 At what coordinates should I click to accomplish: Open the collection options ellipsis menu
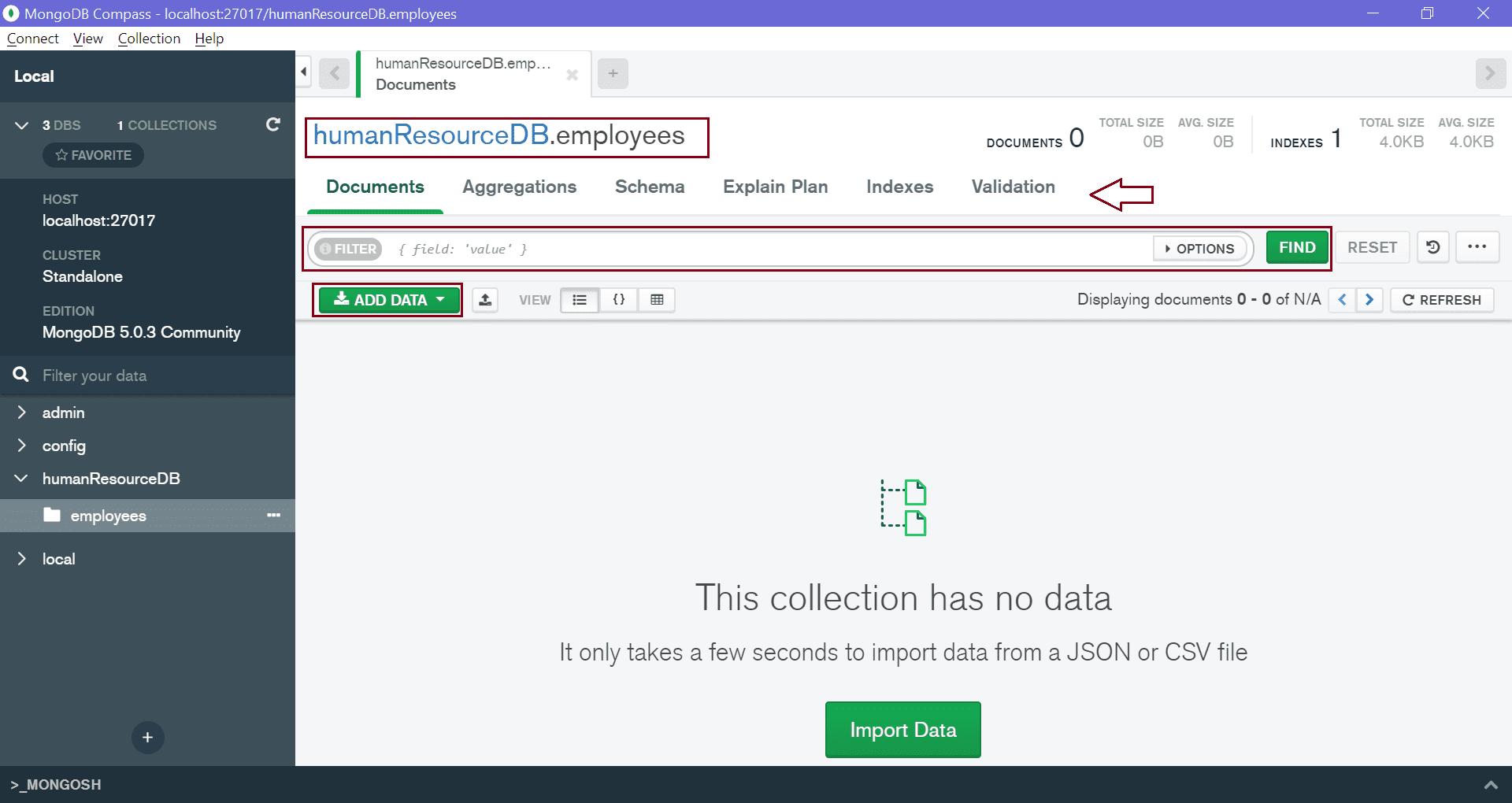click(x=273, y=516)
